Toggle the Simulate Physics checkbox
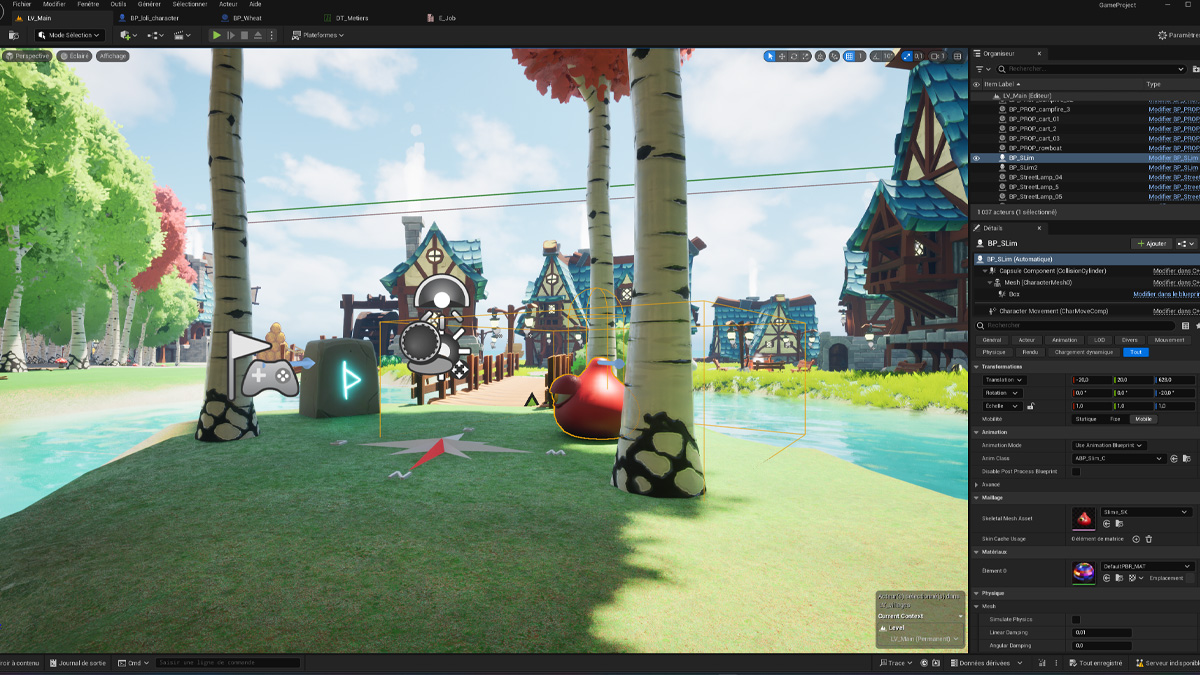Screen dimensions: 1200x675 (x=1076, y=620)
